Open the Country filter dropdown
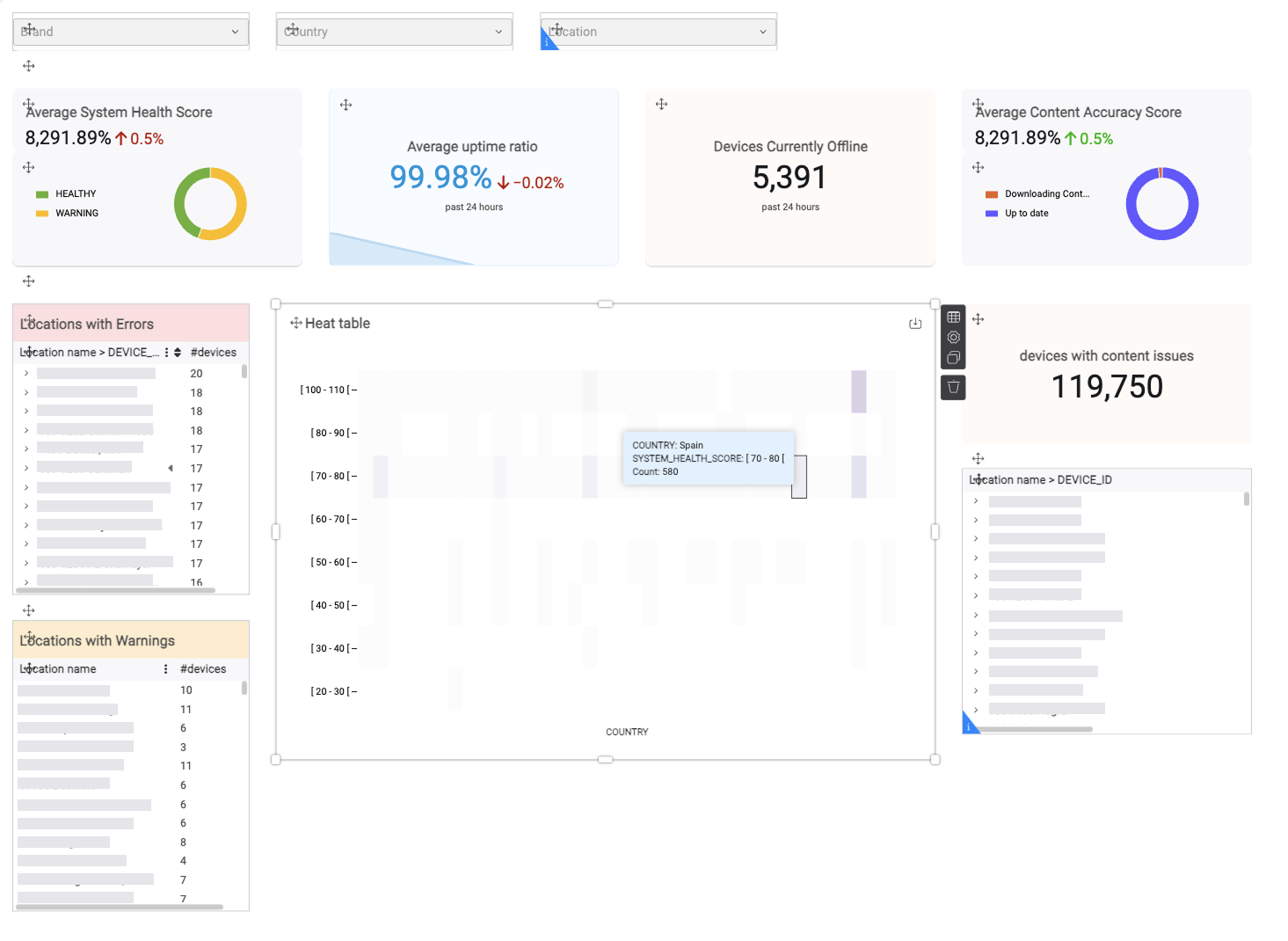The image size is (1288, 941). coord(394,32)
